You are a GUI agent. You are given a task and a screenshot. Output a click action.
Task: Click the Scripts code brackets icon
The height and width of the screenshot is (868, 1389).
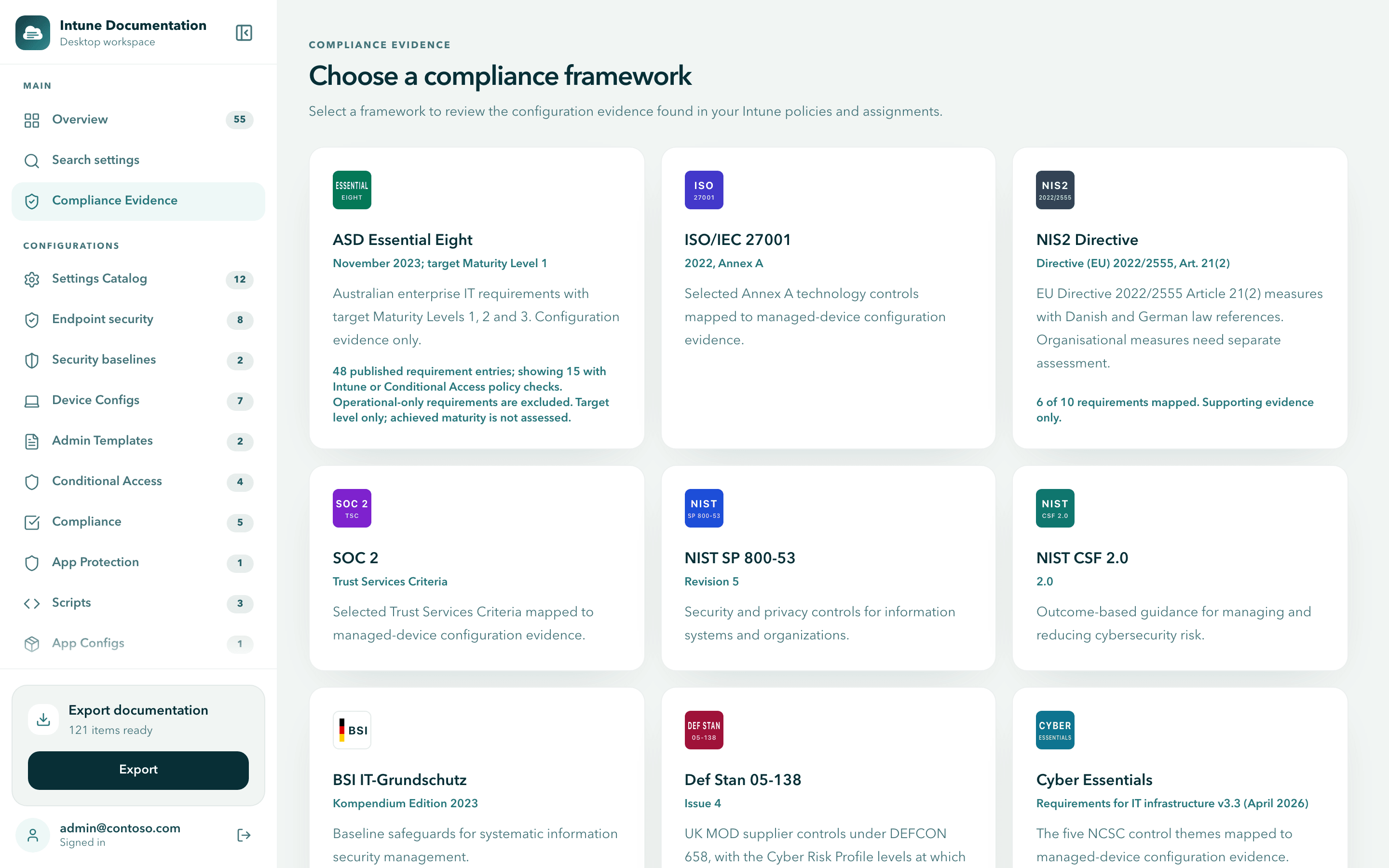(31, 603)
